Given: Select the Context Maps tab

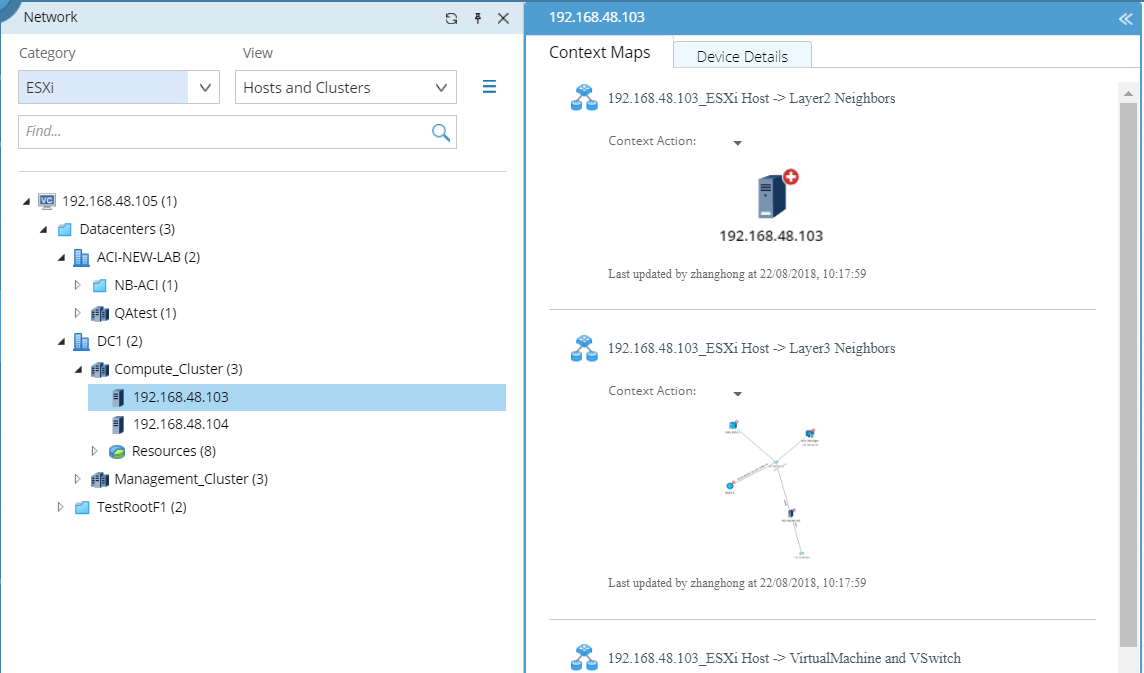Looking at the screenshot, I should click(x=599, y=53).
